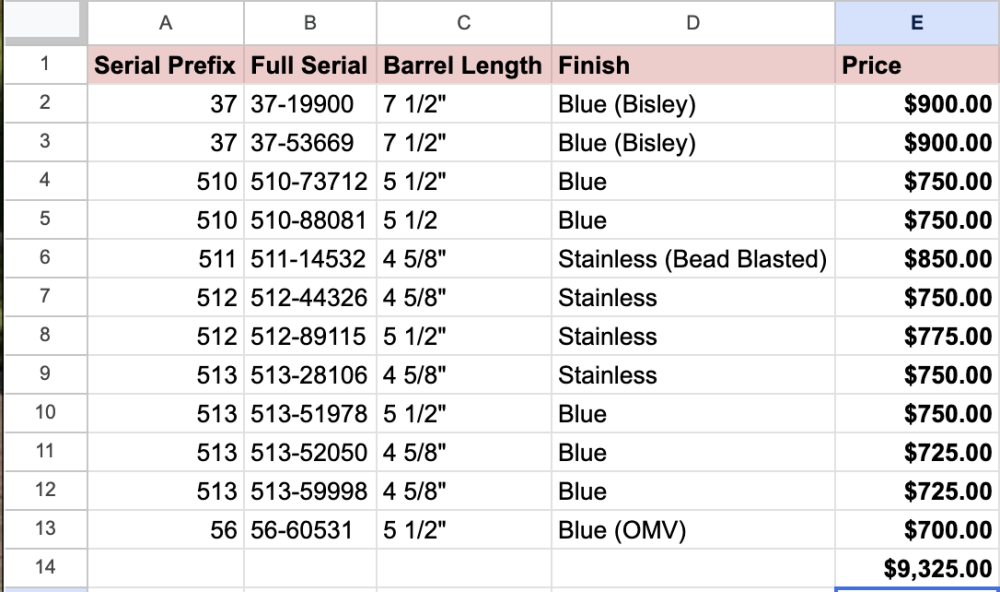Image resolution: width=1000 pixels, height=592 pixels.
Task: Select column A header
Action: [x=166, y=23]
